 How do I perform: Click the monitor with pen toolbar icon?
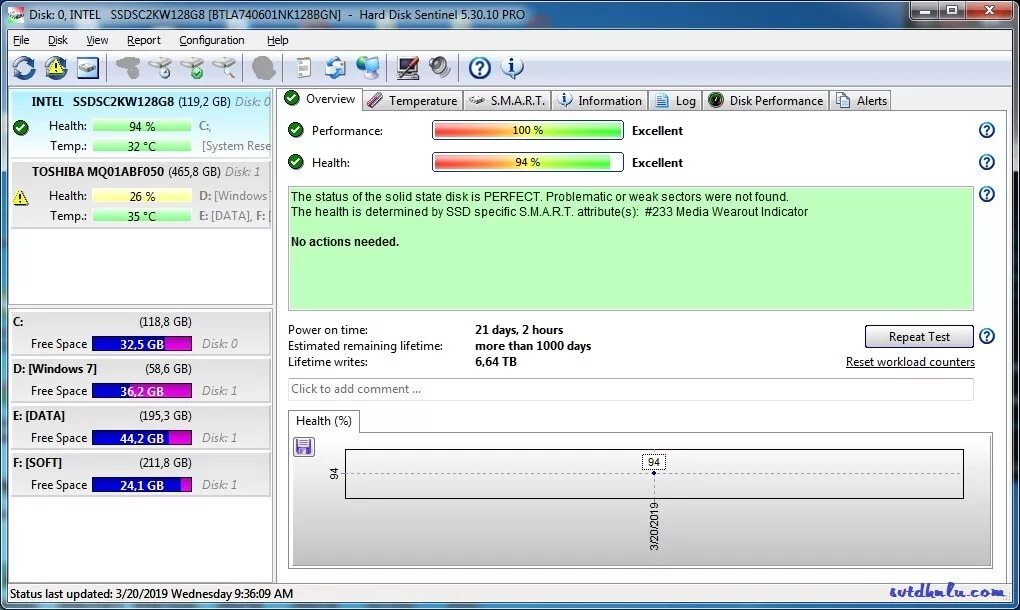pyautogui.click(x=408, y=68)
